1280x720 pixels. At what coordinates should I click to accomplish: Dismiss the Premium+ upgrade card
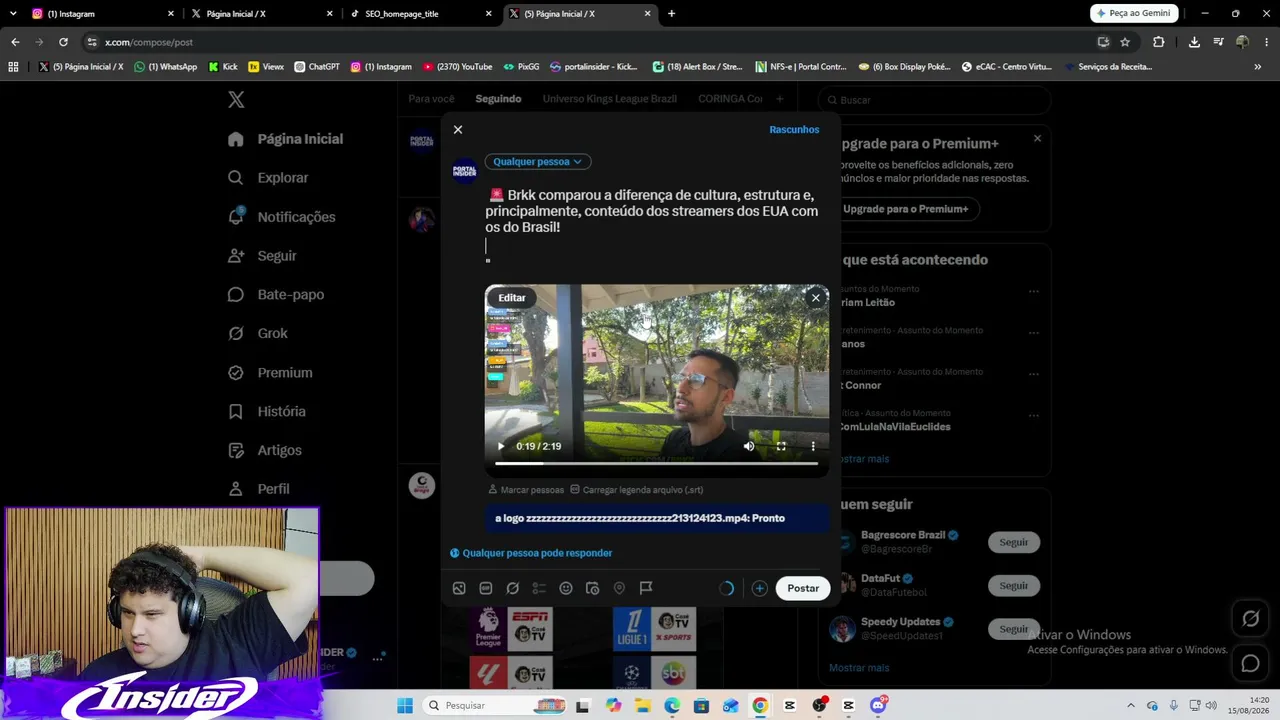point(1037,138)
